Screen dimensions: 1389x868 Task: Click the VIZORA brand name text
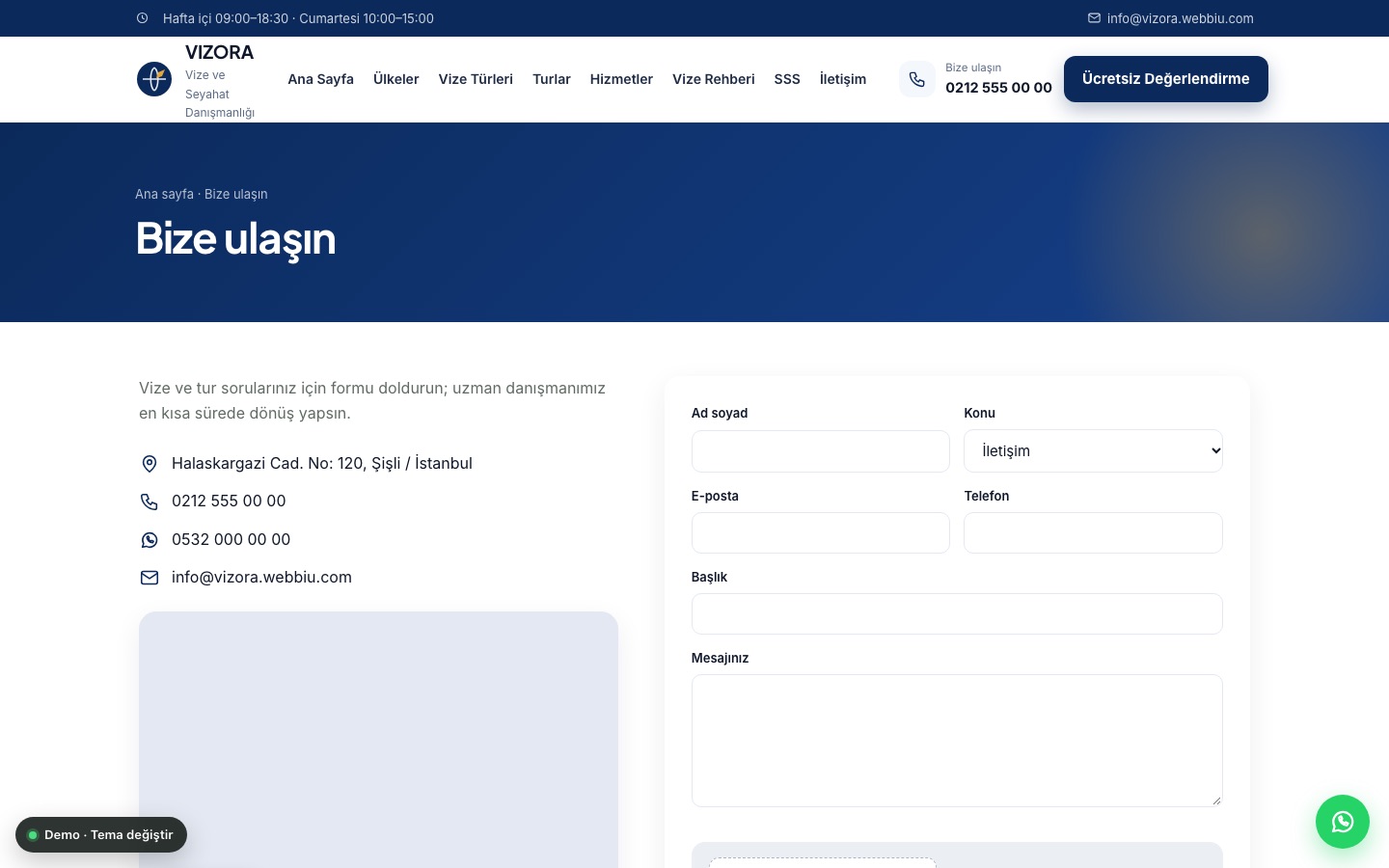click(219, 52)
